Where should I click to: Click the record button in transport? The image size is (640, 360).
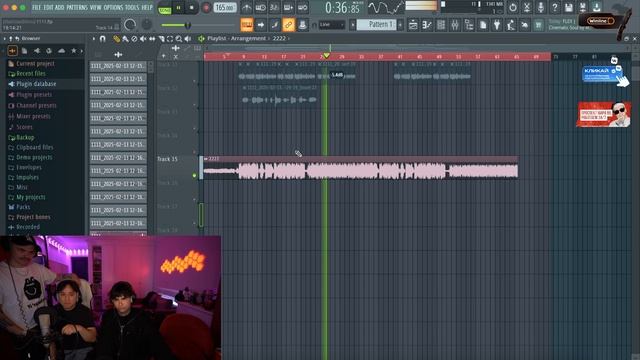[x=206, y=8]
